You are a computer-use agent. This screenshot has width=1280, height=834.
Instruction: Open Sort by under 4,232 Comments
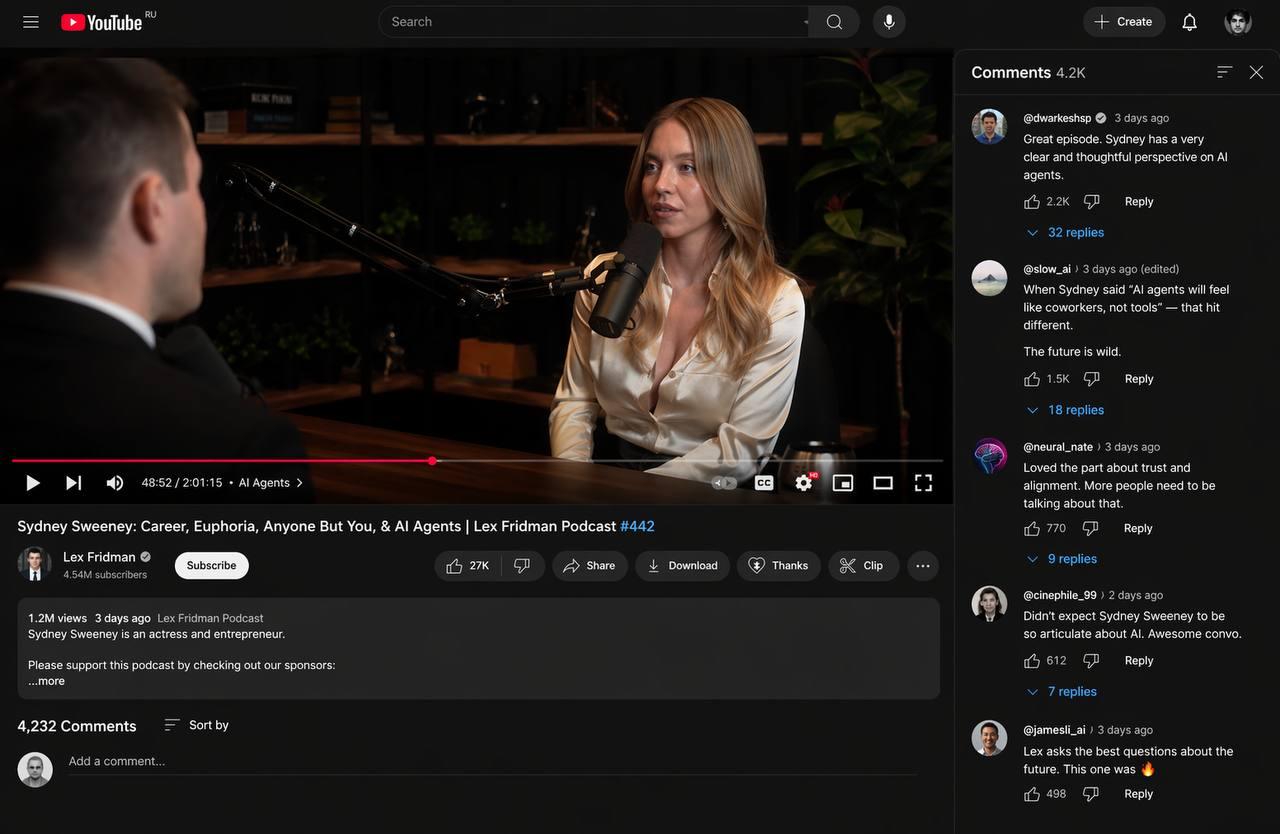[197, 725]
